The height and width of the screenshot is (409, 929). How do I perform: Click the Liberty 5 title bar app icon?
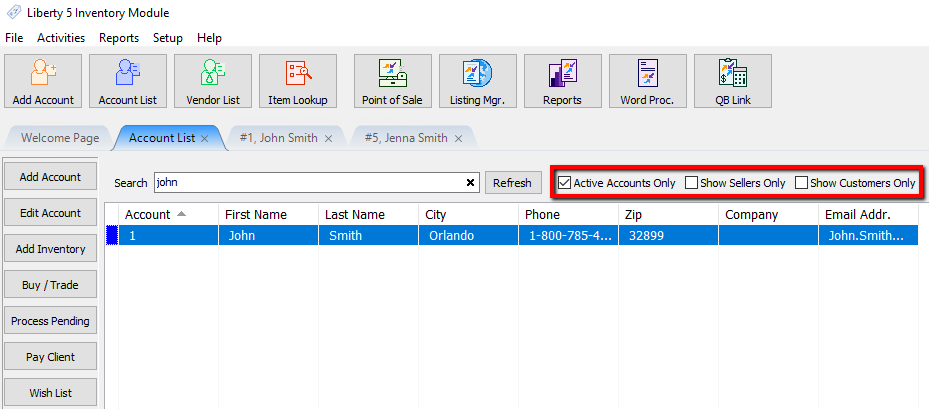[14, 12]
